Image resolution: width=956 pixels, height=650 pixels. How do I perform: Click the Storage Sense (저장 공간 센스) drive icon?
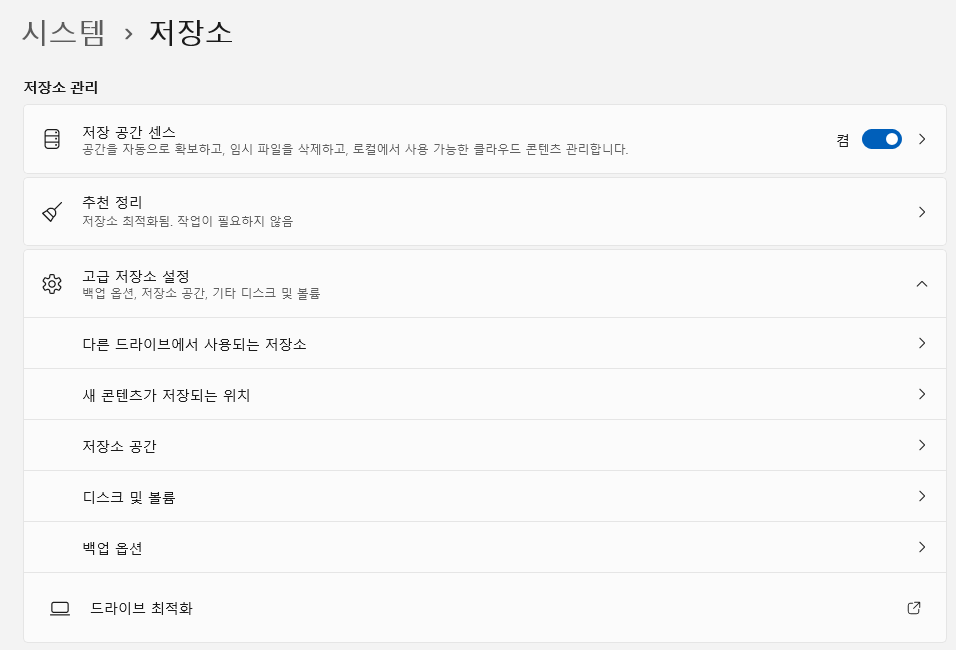click(52, 139)
